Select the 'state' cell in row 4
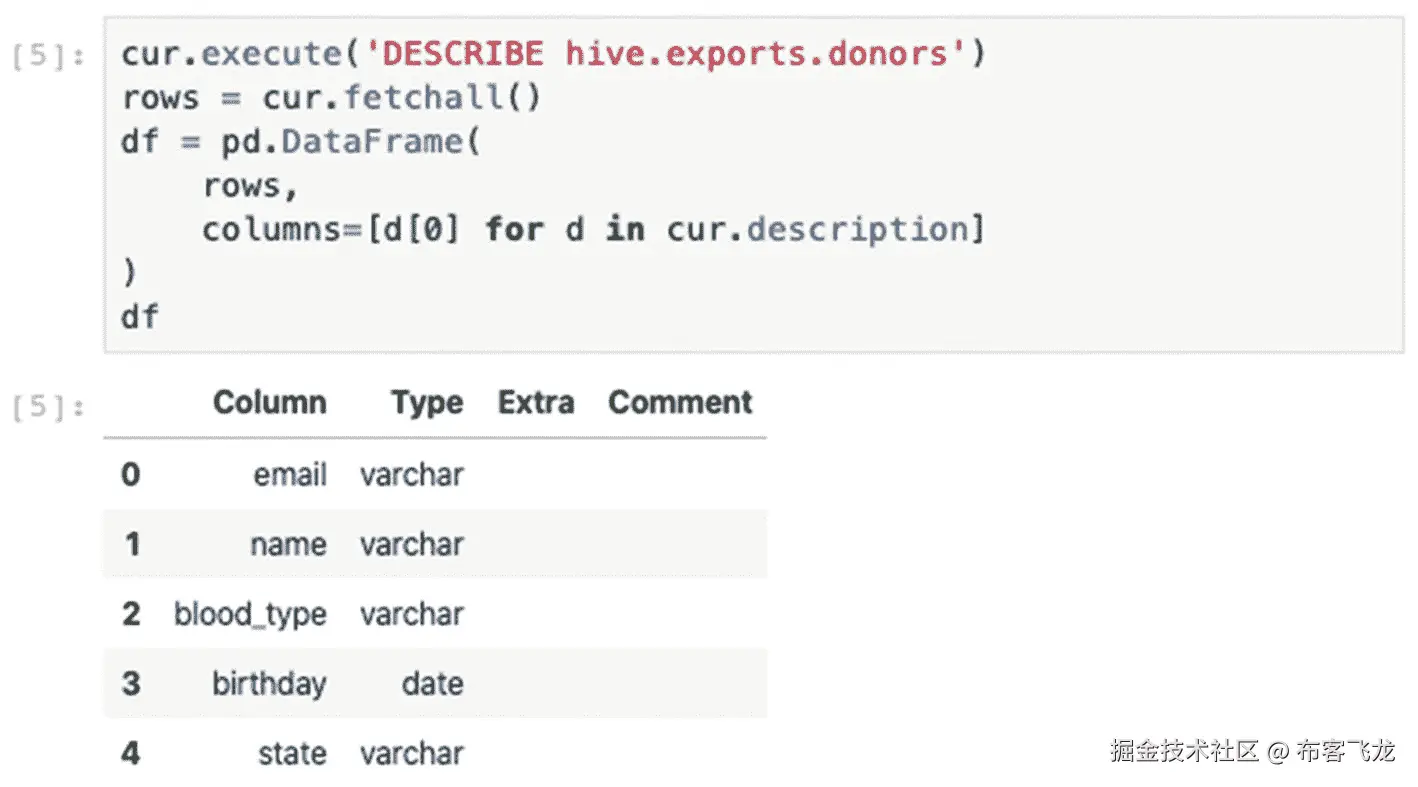 coord(292,753)
